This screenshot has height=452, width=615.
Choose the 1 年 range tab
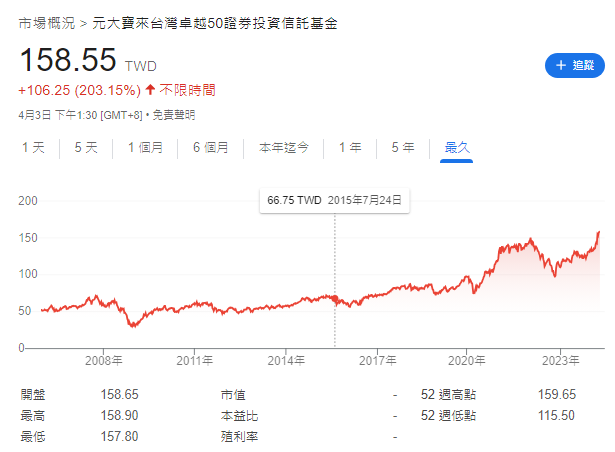tap(350, 148)
